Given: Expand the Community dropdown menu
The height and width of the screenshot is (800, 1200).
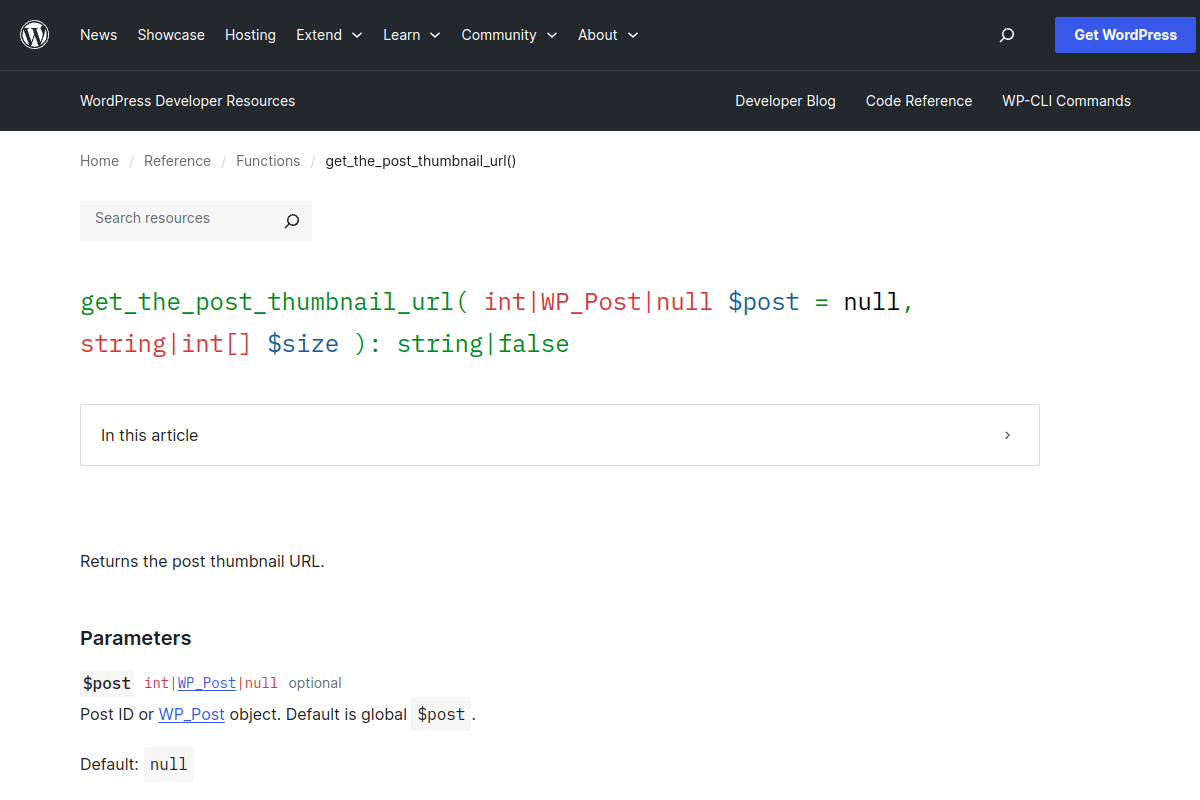Looking at the screenshot, I should point(509,35).
